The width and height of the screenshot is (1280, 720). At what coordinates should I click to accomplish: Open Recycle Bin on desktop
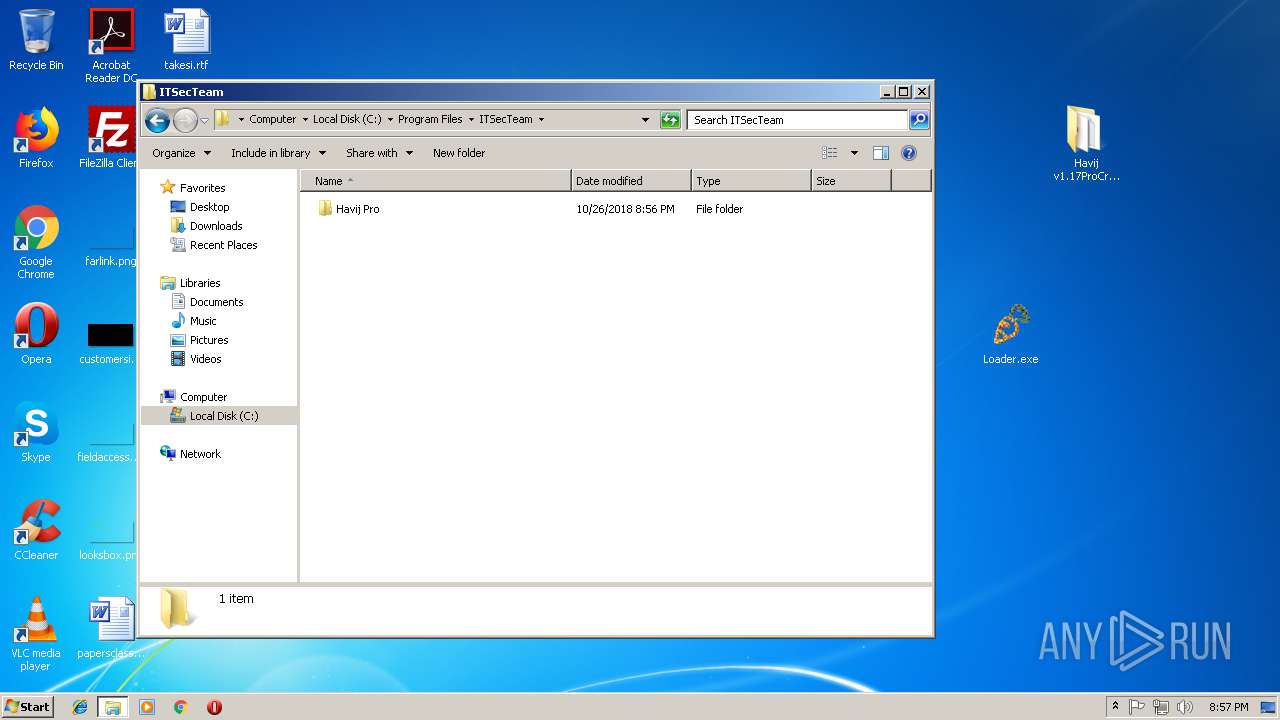coord(36,40)
